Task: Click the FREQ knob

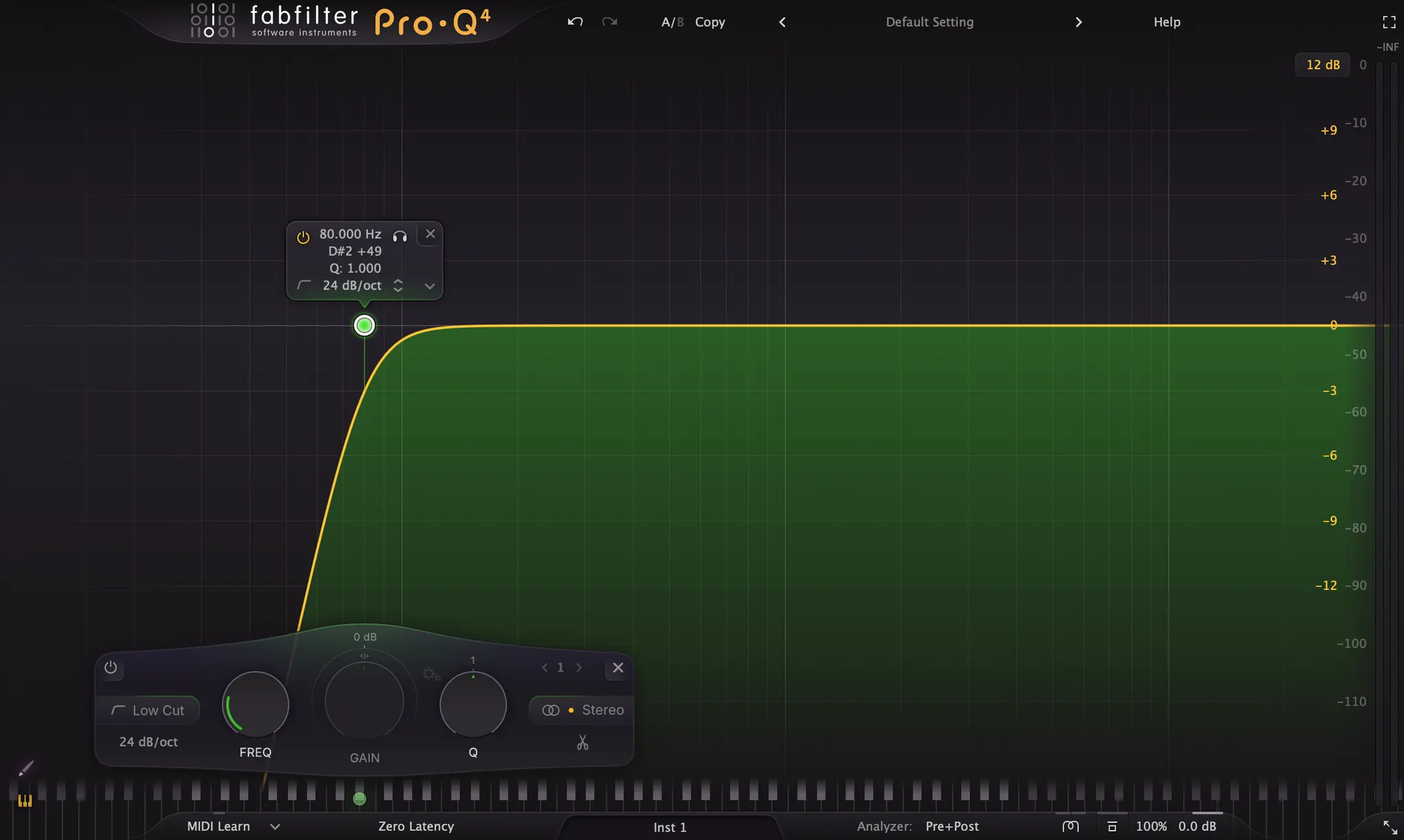Action: pos(256,704)
